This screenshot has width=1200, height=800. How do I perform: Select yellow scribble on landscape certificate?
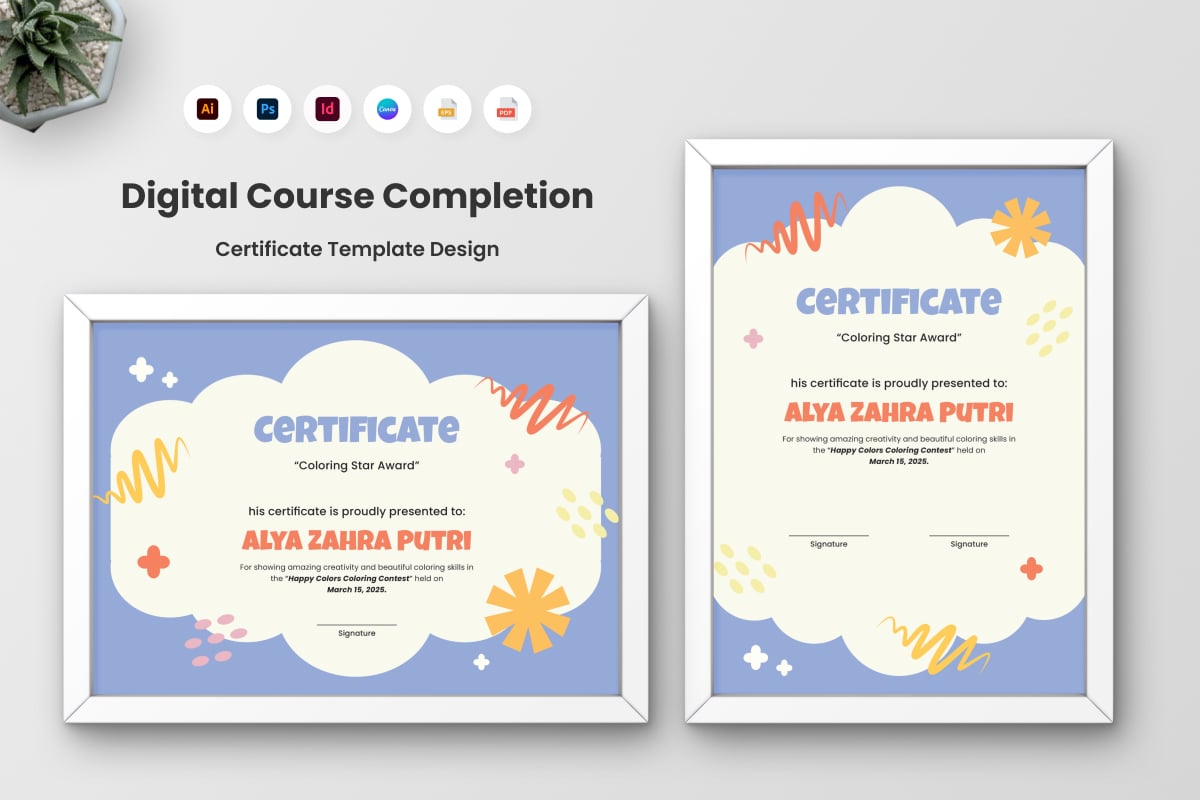[x=143, y=472]
